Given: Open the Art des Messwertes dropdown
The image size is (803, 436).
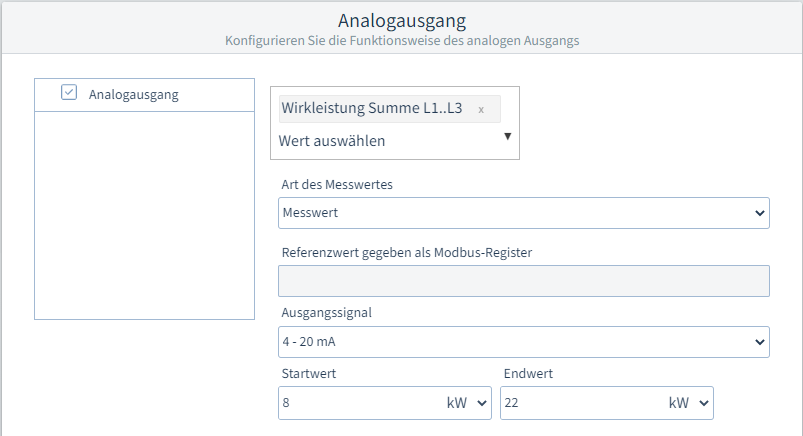Looking at the screenshot, I should coord(523,213).
